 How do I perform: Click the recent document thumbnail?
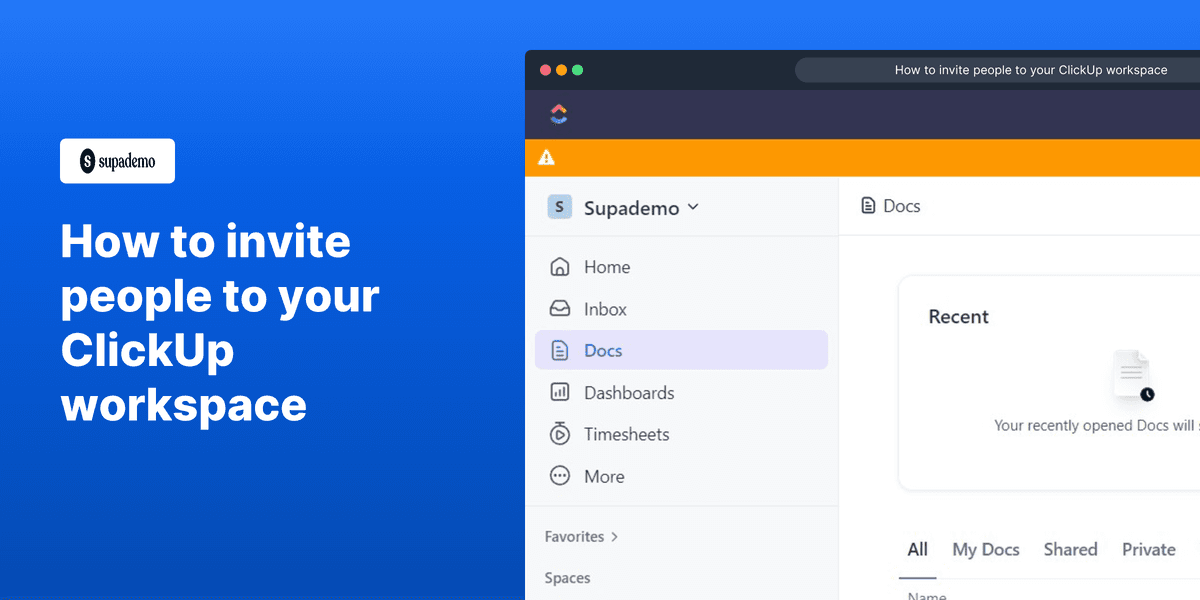pos(1131,372)
